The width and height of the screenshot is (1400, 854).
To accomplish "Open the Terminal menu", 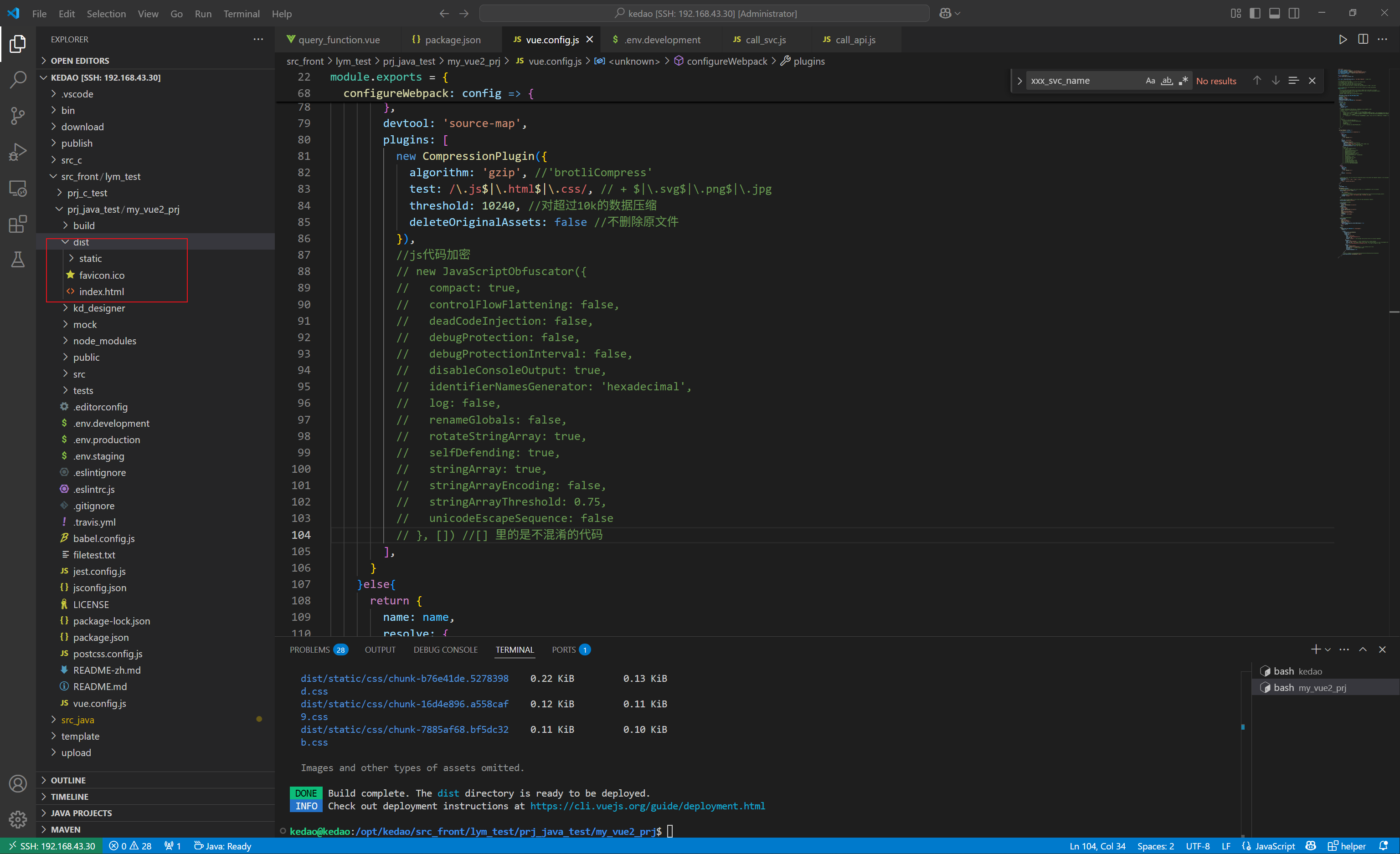I will pyautogui.click(x=241, y=14).
